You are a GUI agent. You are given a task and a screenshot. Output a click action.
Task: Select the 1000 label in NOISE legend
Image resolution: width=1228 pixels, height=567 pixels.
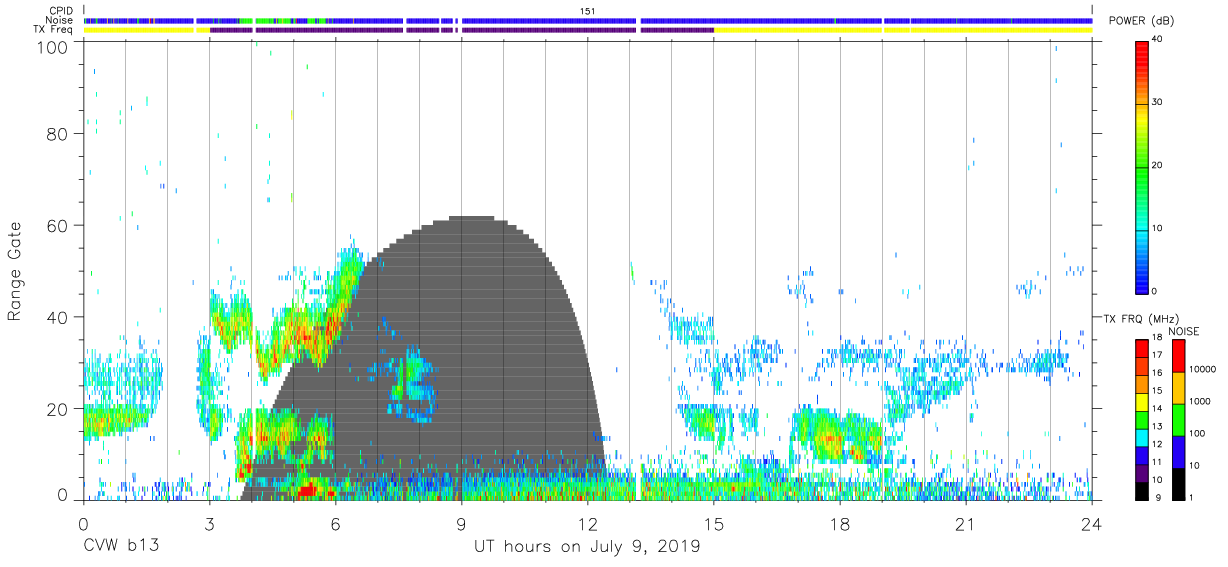pos(1201,401)
